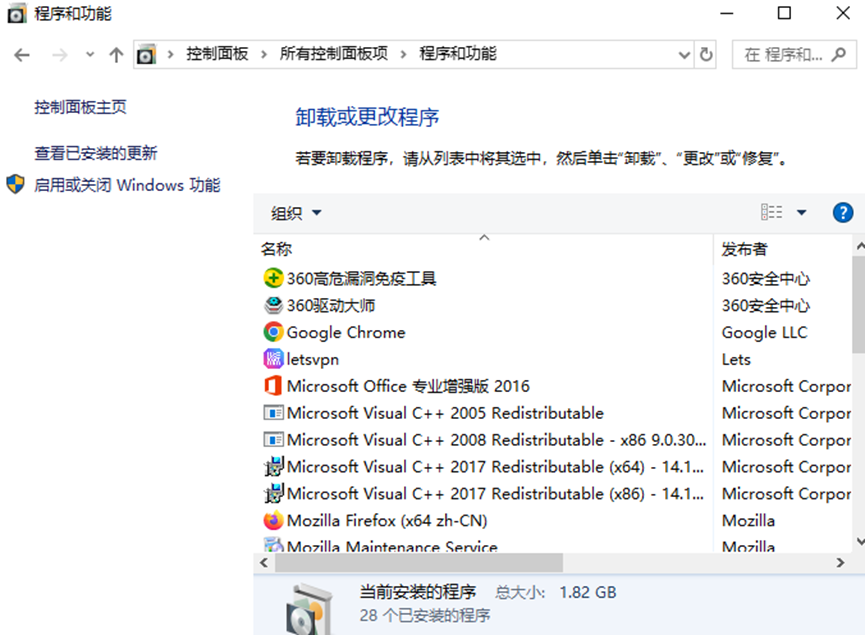Click the Mozilla publisher cell for Firefox
This screenshot has width=865, height=635.
pos(748,520)
